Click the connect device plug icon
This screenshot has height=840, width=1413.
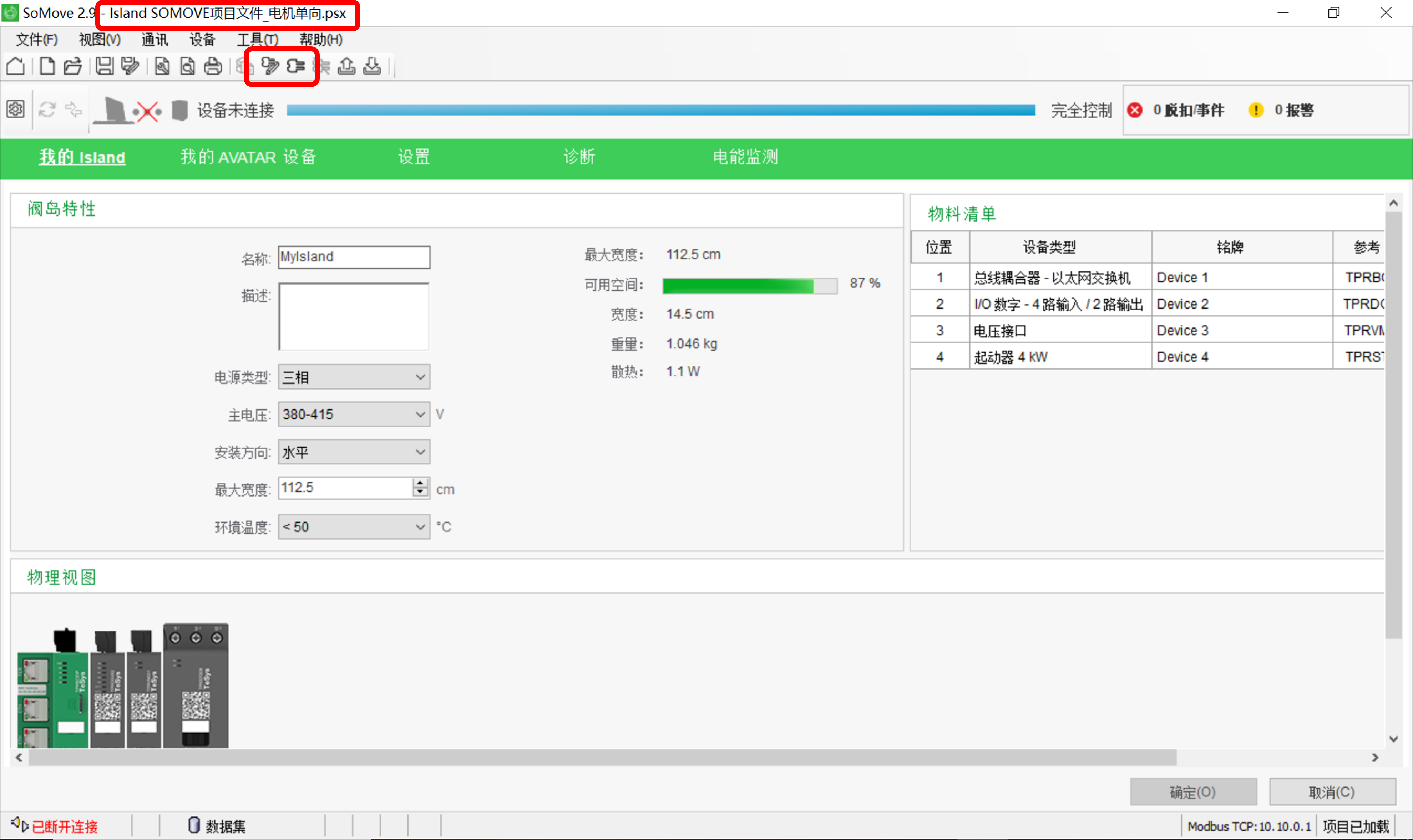(x=295, y=66)
